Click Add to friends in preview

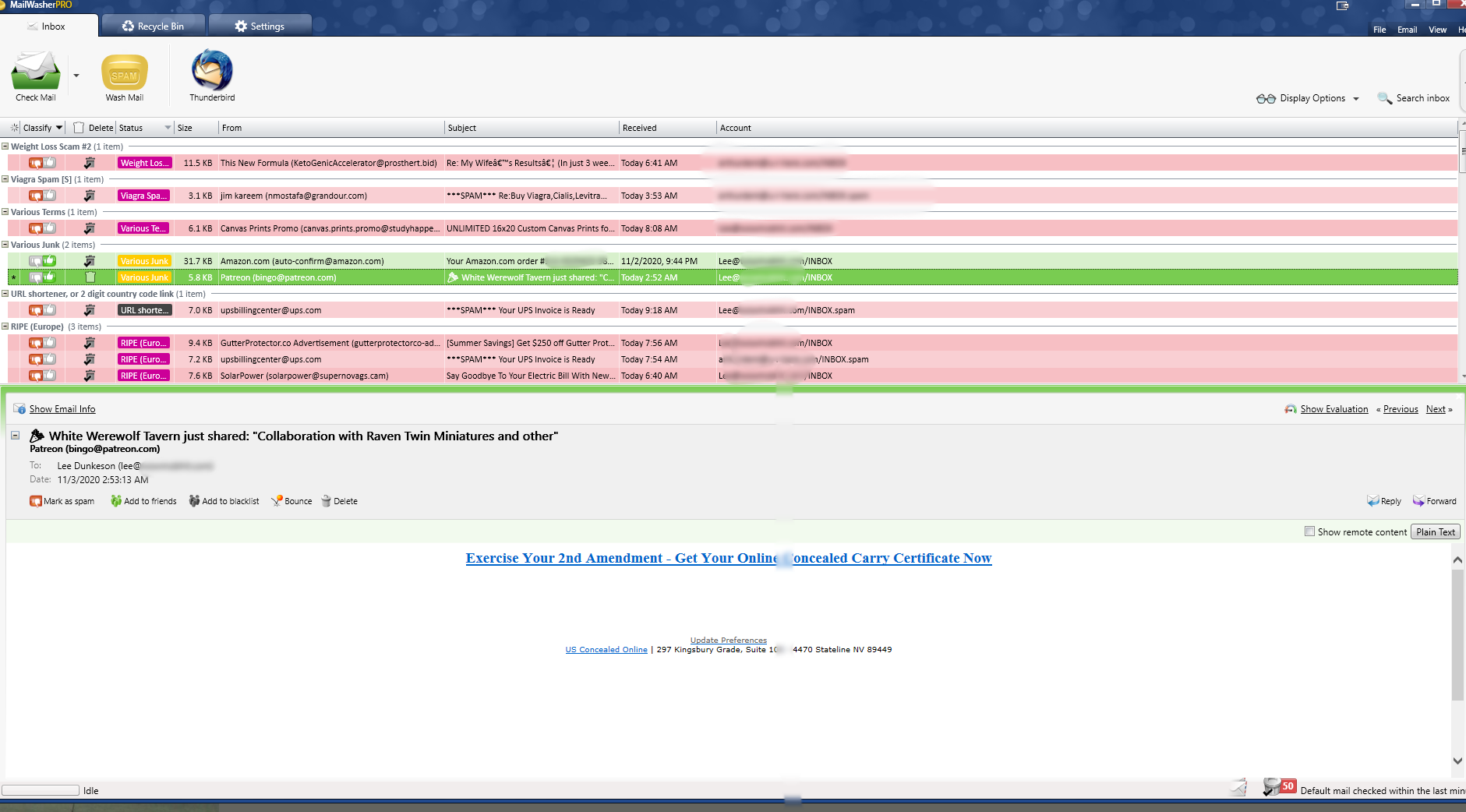143,501
